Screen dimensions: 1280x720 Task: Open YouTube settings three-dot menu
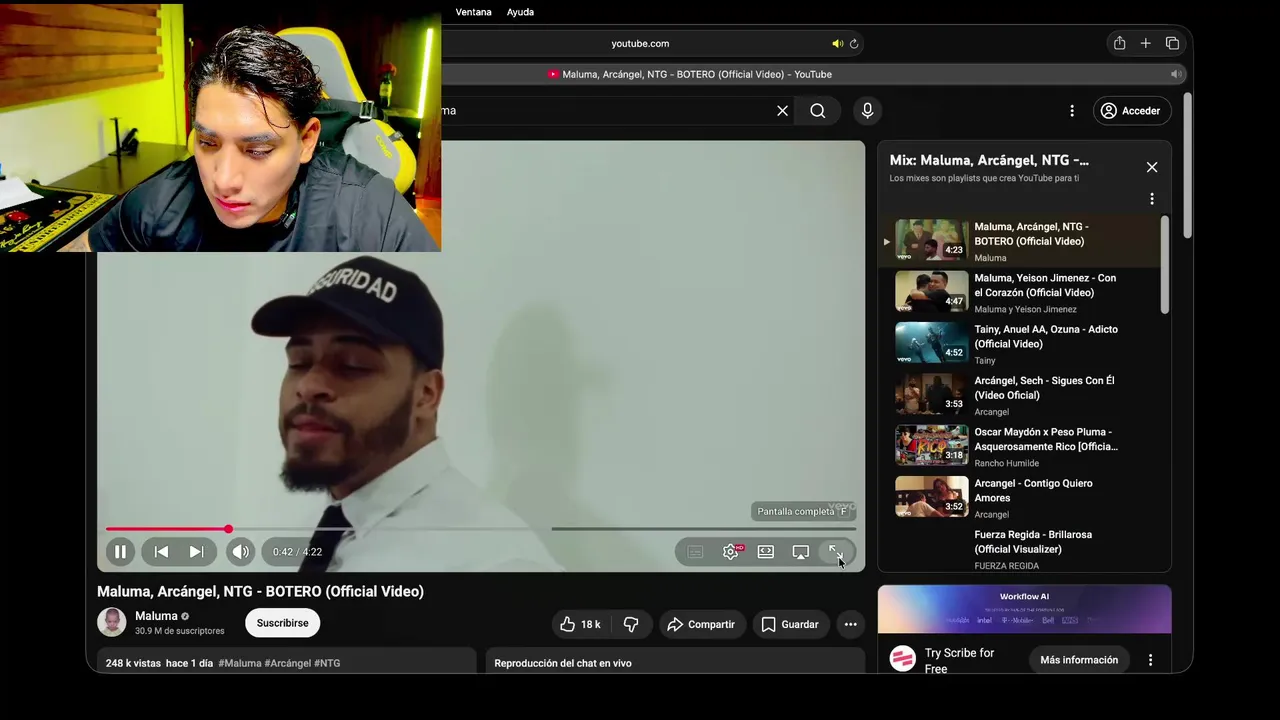[x=1072, y=111]
